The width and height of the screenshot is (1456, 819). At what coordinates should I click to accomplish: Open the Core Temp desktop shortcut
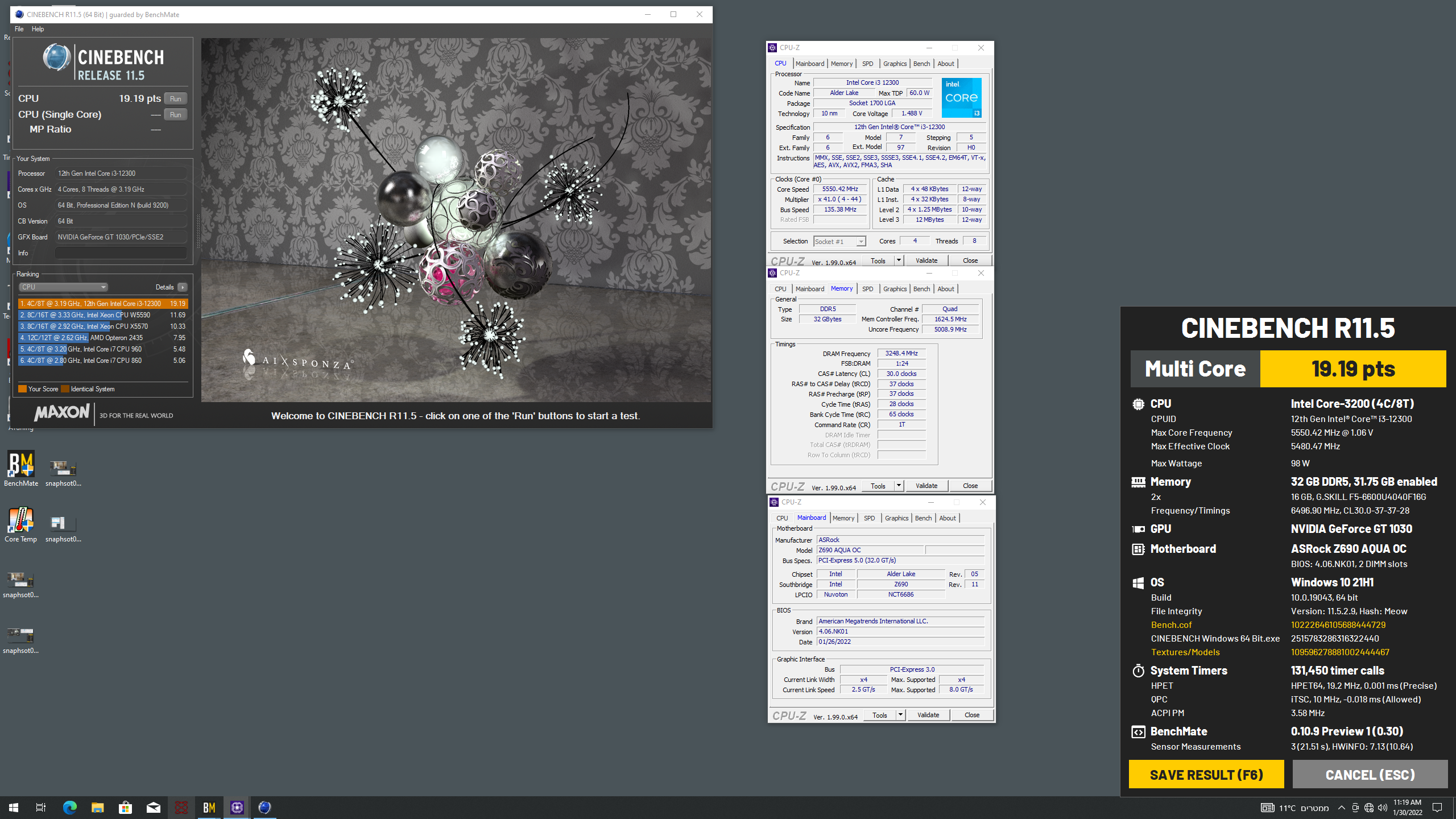click(21, 524)
